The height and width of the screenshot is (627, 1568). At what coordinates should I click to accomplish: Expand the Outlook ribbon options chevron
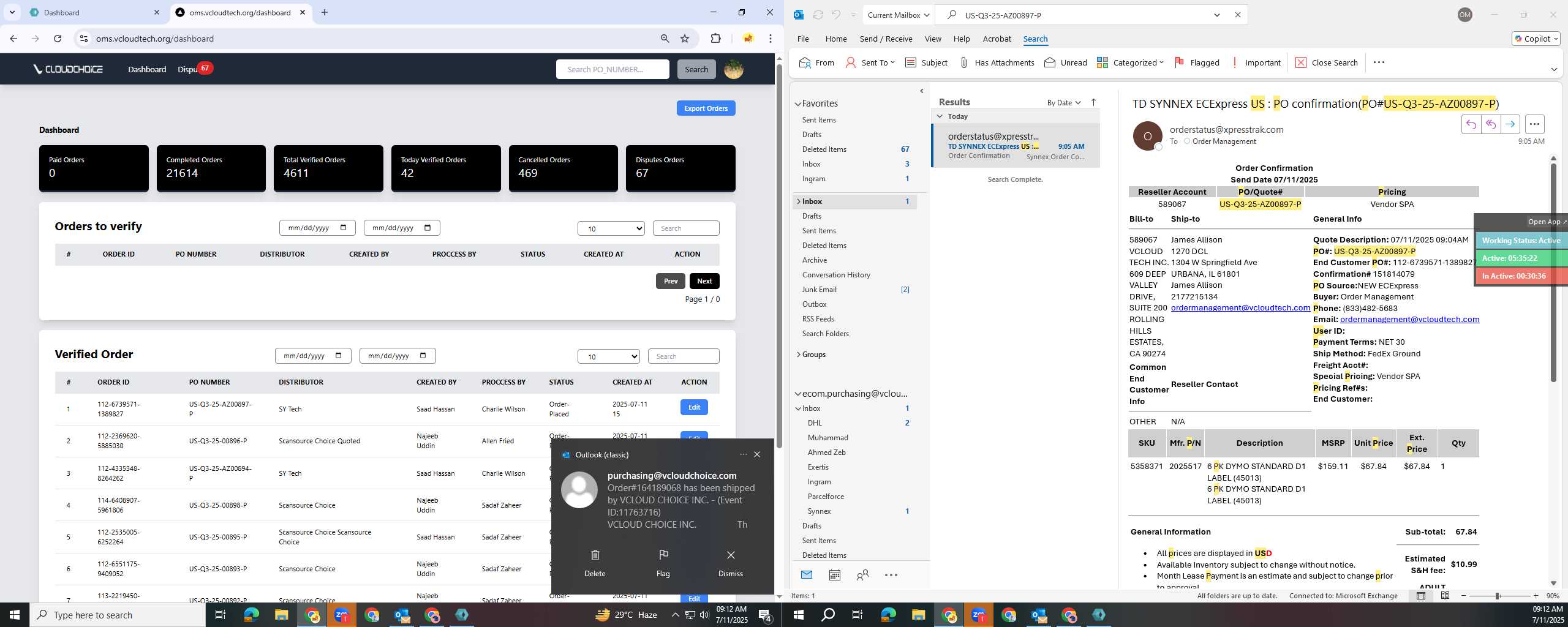click(1554, 70)
